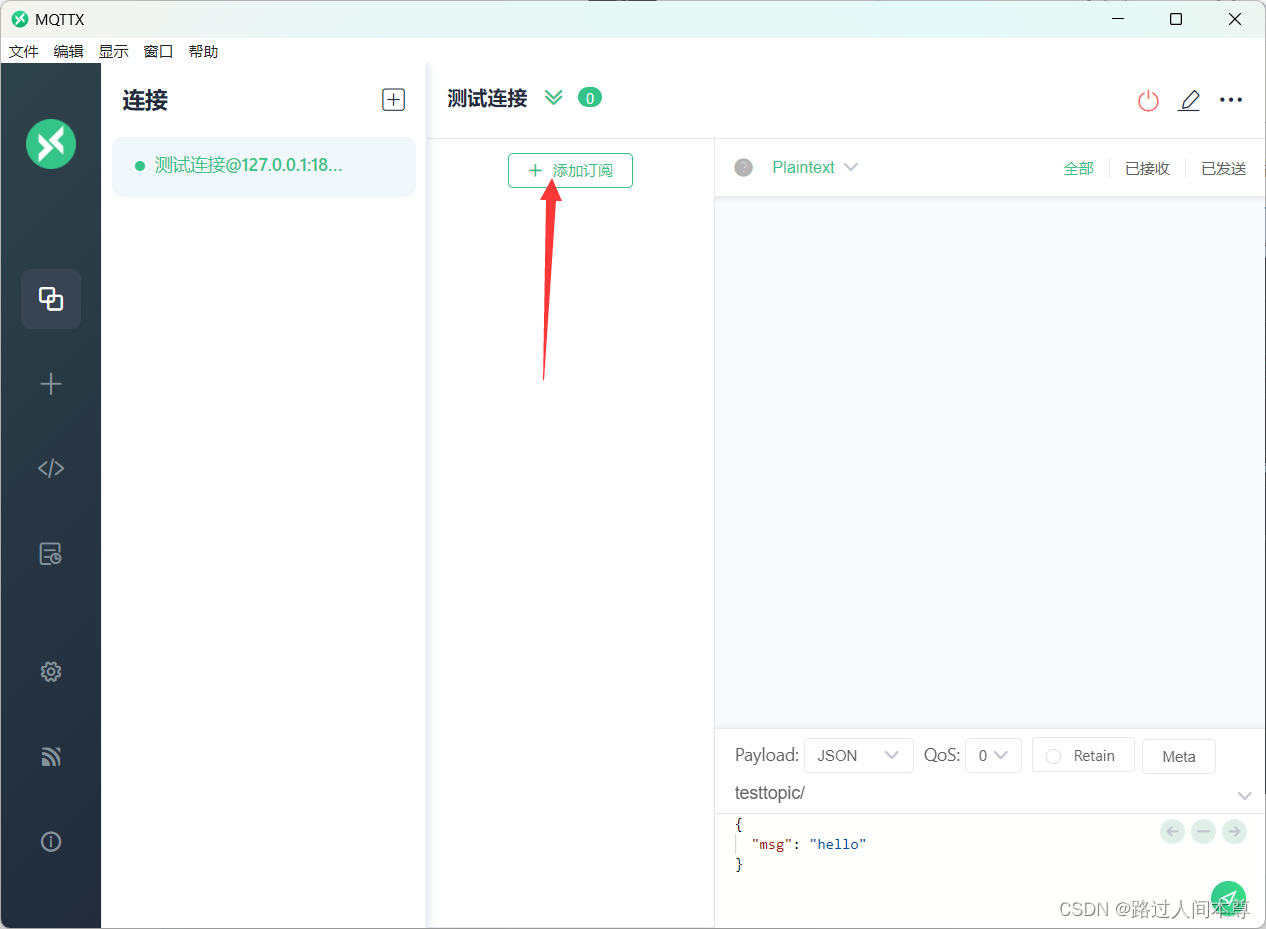This screenshot has height=929, width=1266.
Task: Open the 文件 menu
Action: click(x=24, y=51)
